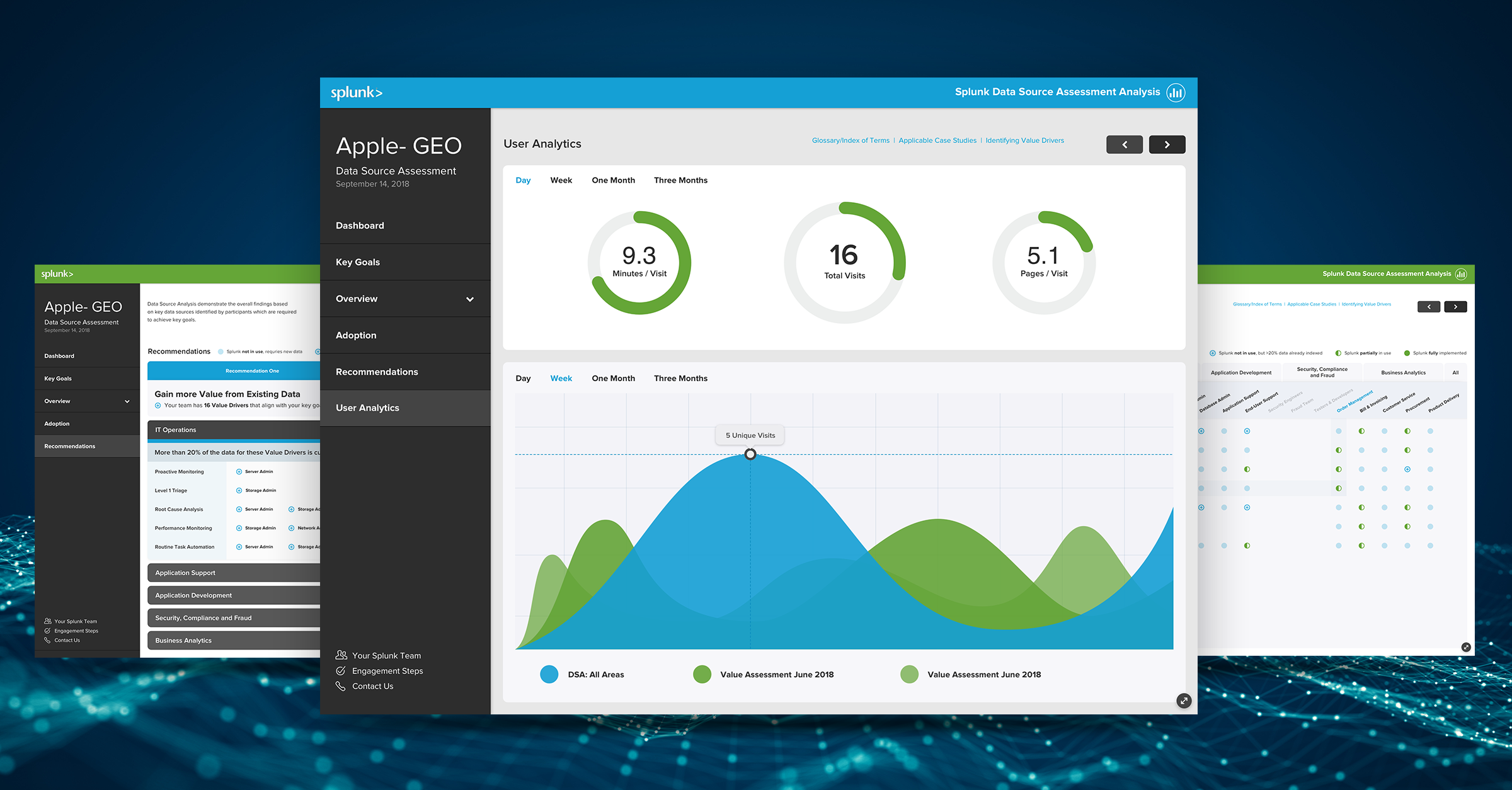Go to previous page in center User Analytics window

tap(1125, 144)
